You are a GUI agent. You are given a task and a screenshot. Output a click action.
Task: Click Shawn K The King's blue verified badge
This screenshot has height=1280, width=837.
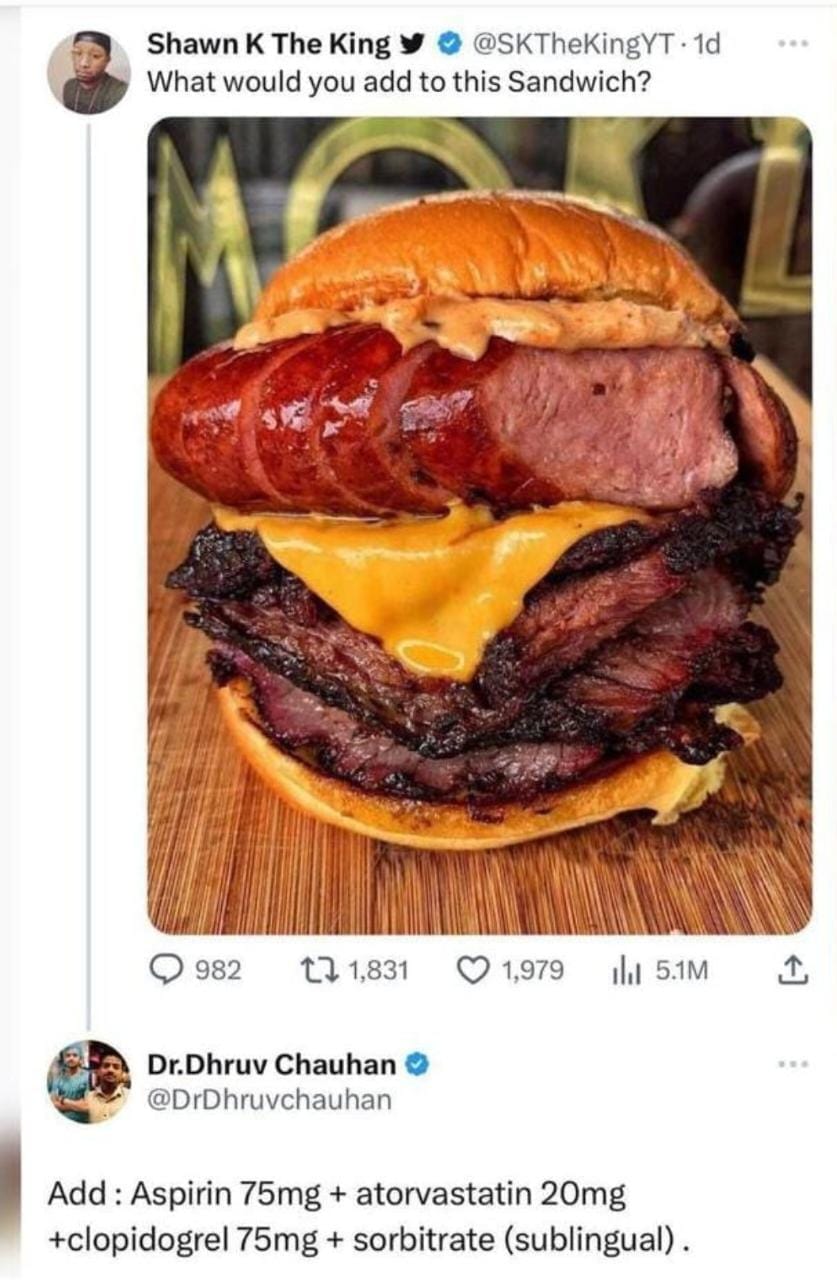pyautogui.click(x=451, y=45)
